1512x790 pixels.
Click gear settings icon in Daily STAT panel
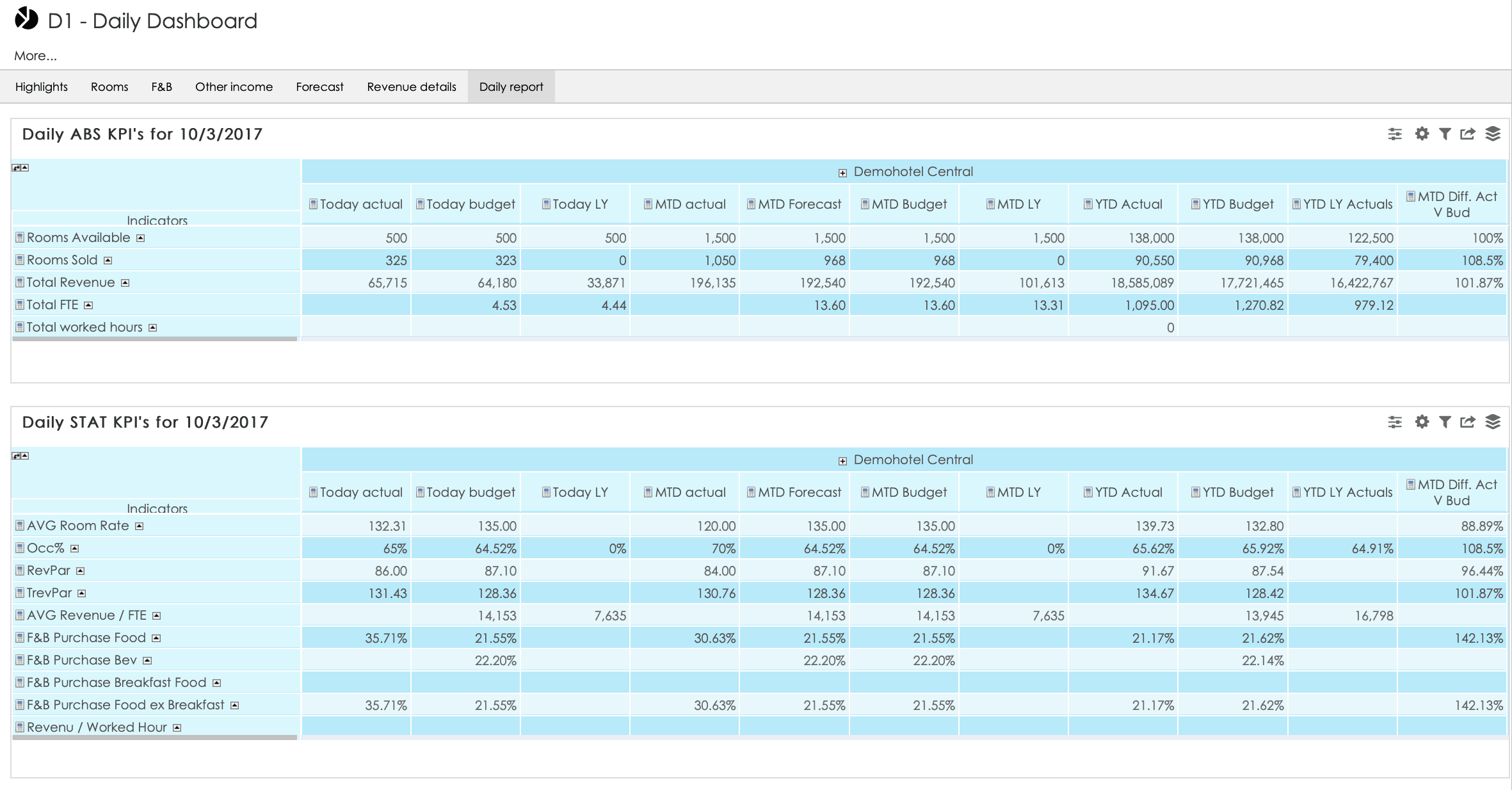(1422, 422)
